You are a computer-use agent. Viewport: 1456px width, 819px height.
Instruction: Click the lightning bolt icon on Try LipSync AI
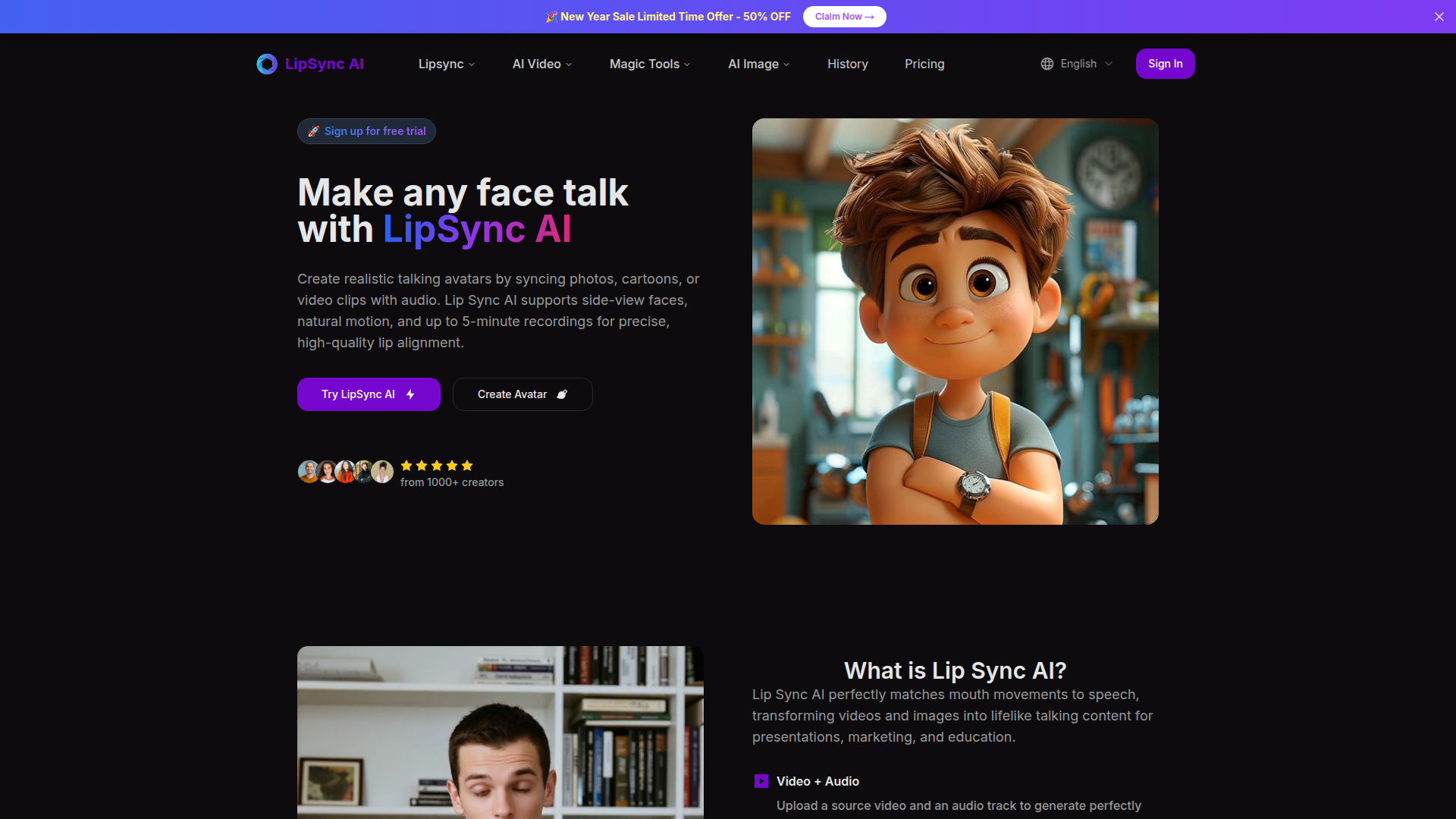(410, 394)
